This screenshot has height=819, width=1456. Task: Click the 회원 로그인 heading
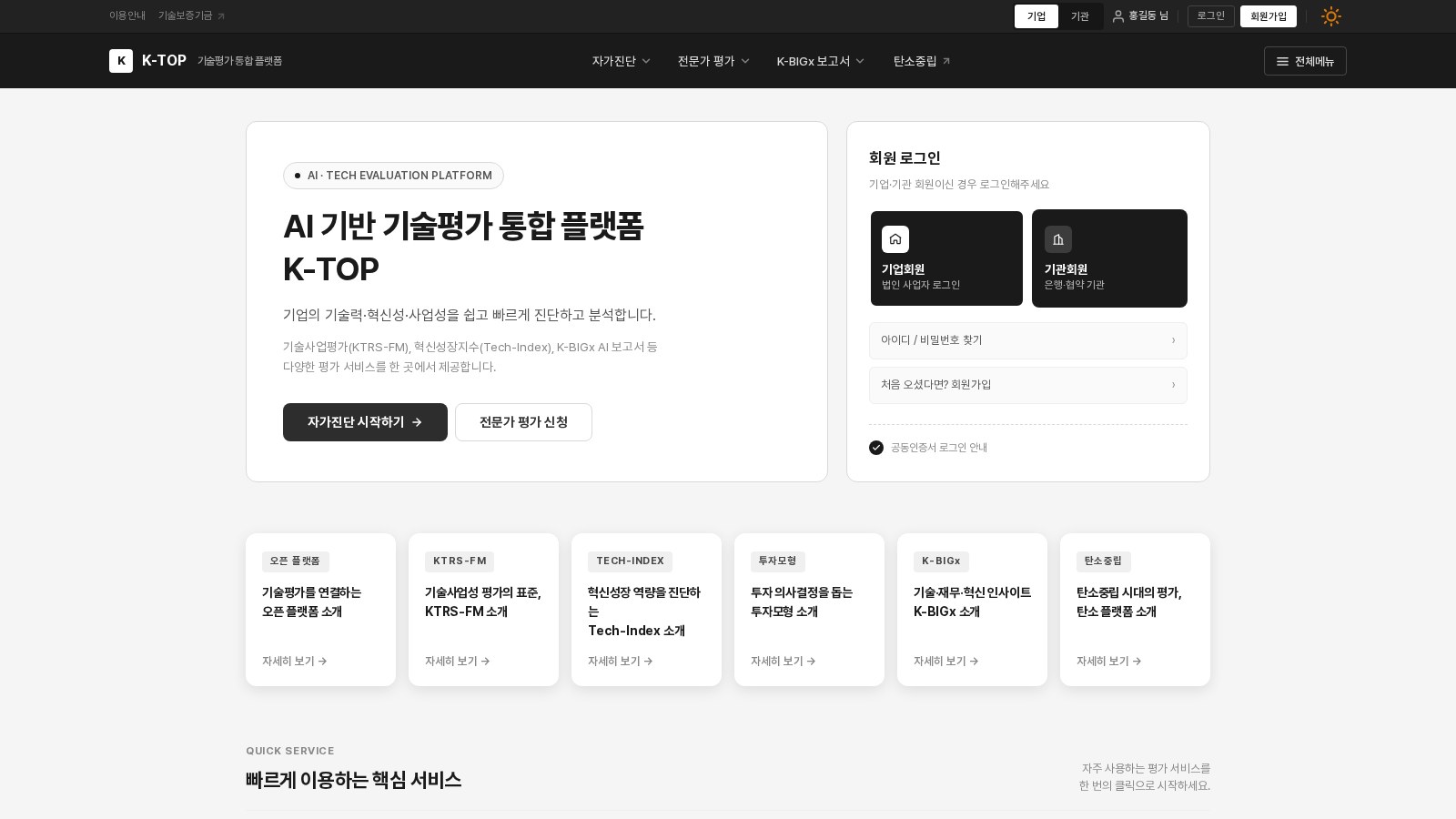[905, 158]
